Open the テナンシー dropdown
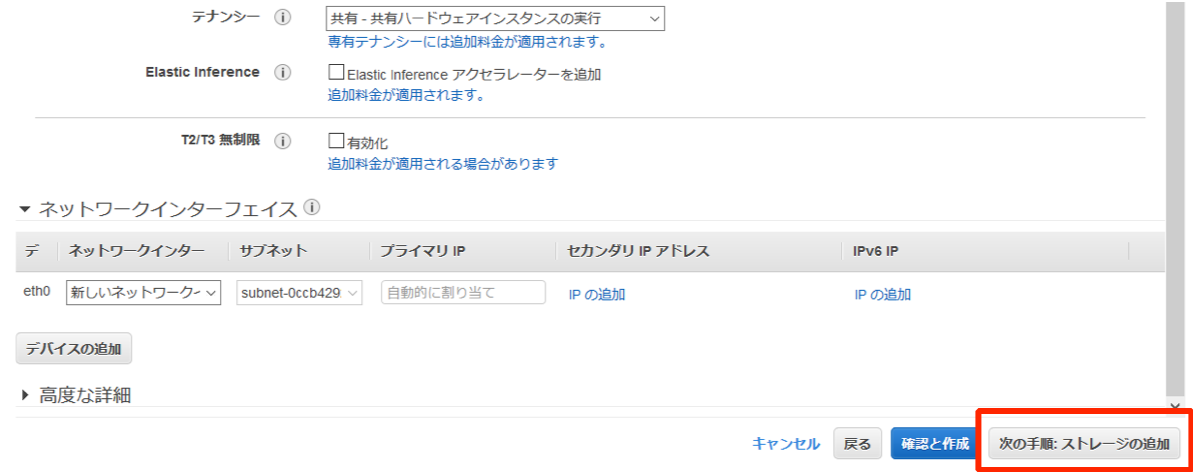This screenshot has width=1193, height=472. pos(495,18)
